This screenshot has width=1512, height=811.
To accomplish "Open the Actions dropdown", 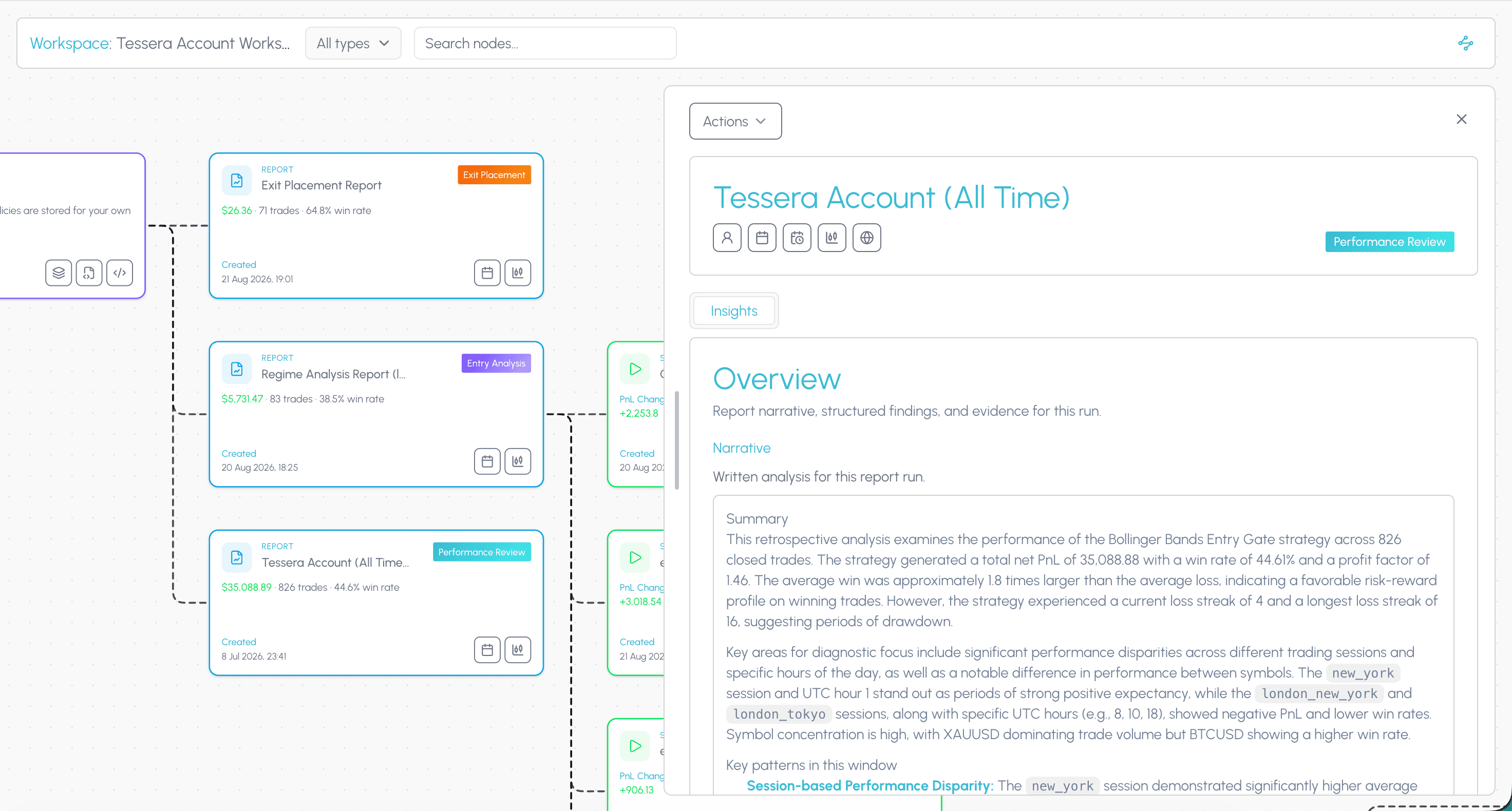I will click(735, 122).
